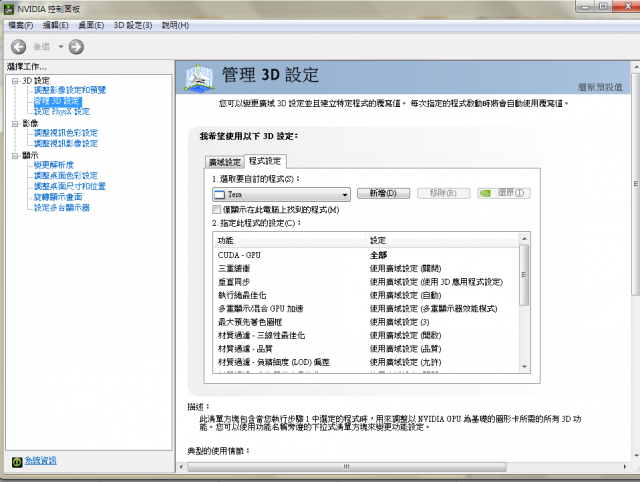
Task: Click the 新增(D) button
Action: click(383, 193)
